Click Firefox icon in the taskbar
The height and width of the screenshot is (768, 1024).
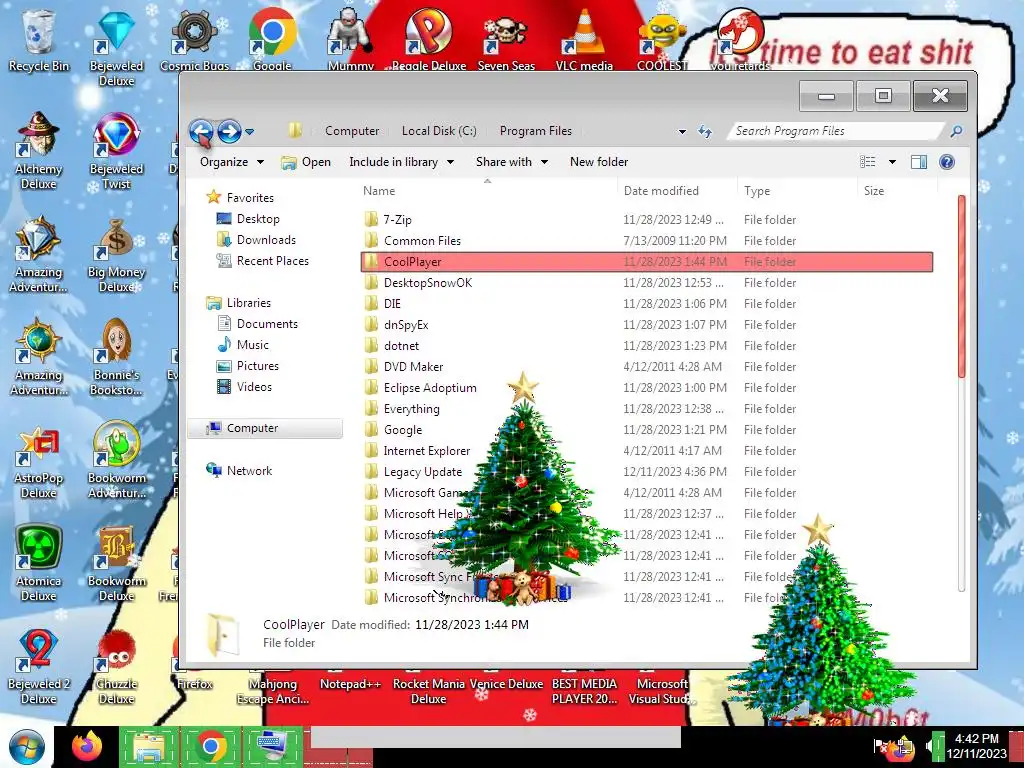pyautogui.click(x=87, y=746)
